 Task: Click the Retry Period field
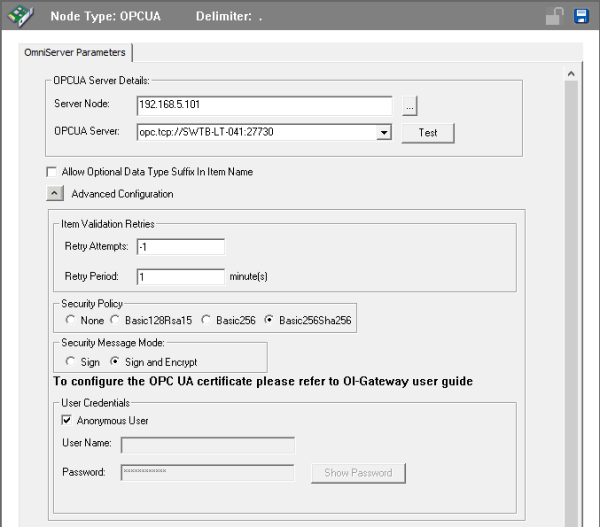click(181, 277)
